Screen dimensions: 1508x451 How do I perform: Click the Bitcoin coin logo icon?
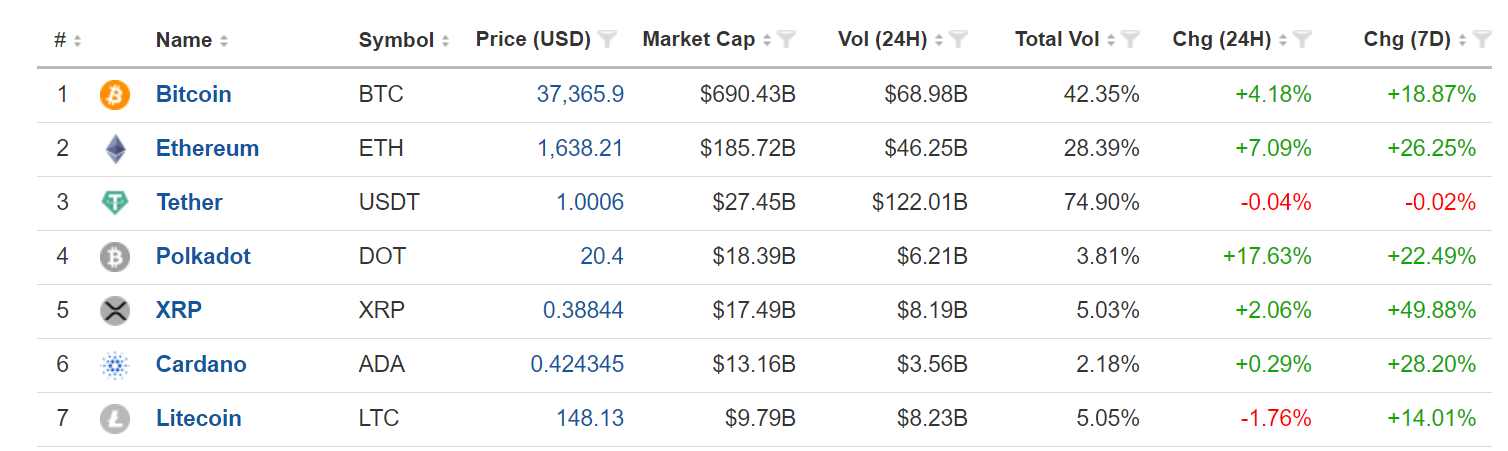tap(115, 95)
